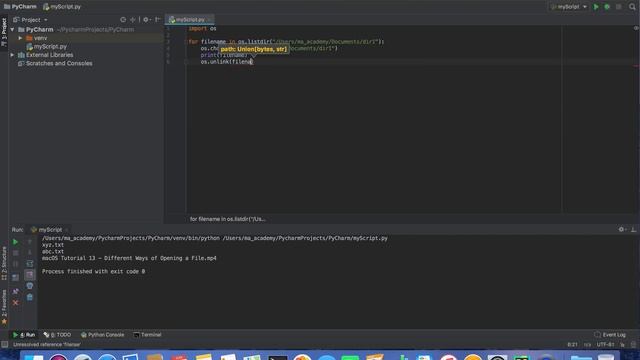This screenshot has width=640, height=360.
Task: Open the Run tool window bottom tab
Action: coord(24,335)
